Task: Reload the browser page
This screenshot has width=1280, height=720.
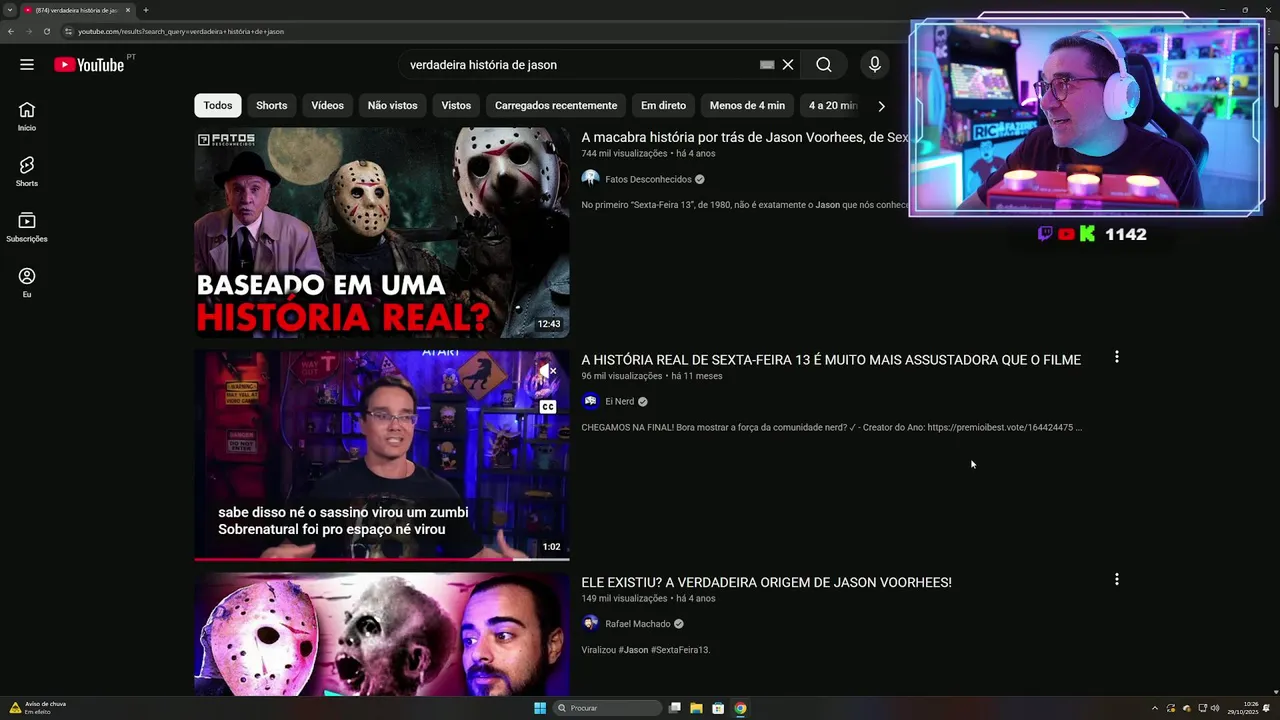Action: pos(46,31)
